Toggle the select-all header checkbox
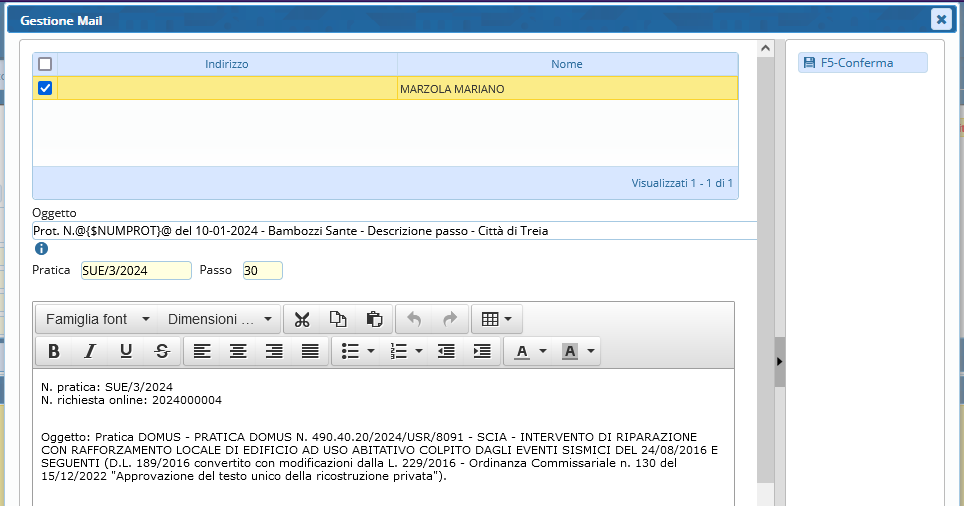964x506 pixels. (x=45, y=64)
